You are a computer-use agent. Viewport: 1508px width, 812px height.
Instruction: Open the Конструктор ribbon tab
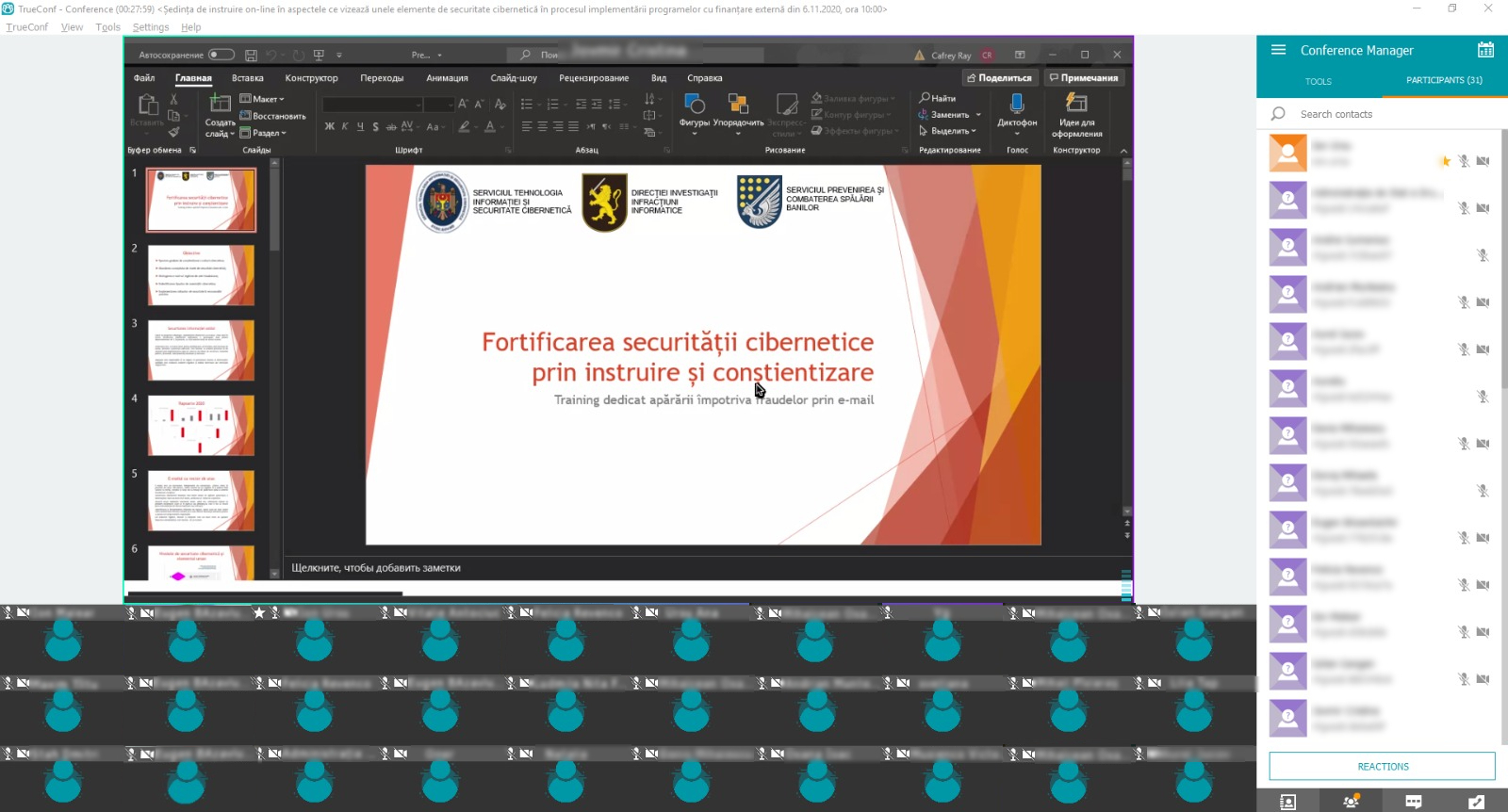pyautogui.click(x=312, y=78)
